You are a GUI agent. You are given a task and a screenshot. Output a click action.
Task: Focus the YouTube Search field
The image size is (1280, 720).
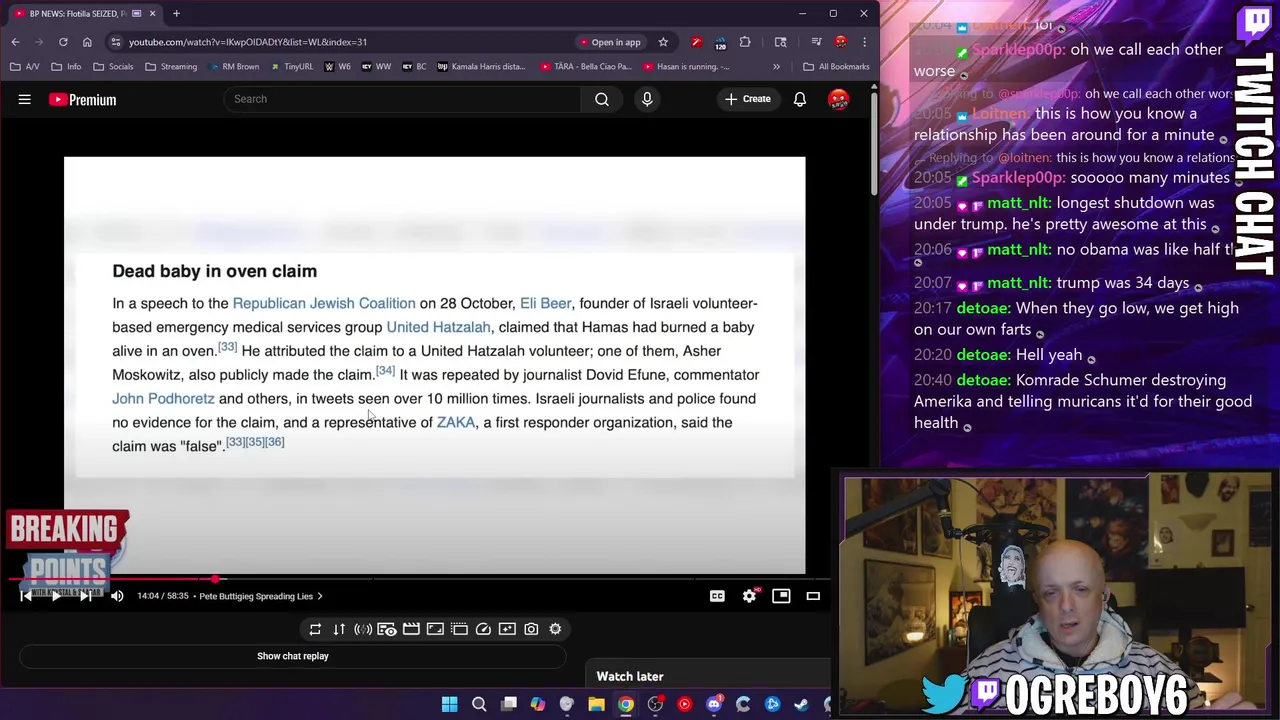402,99
